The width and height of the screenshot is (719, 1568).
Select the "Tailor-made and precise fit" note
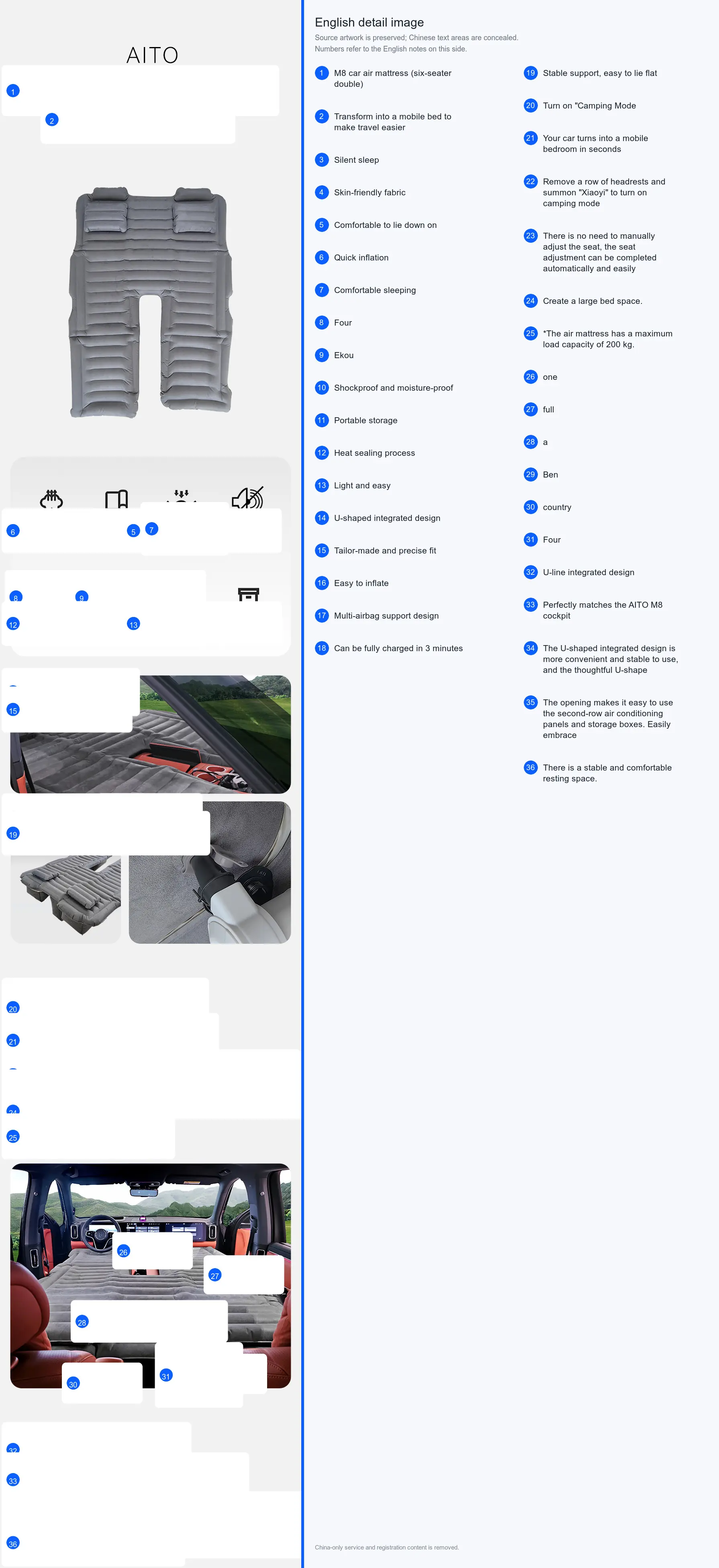pos(385,551)
